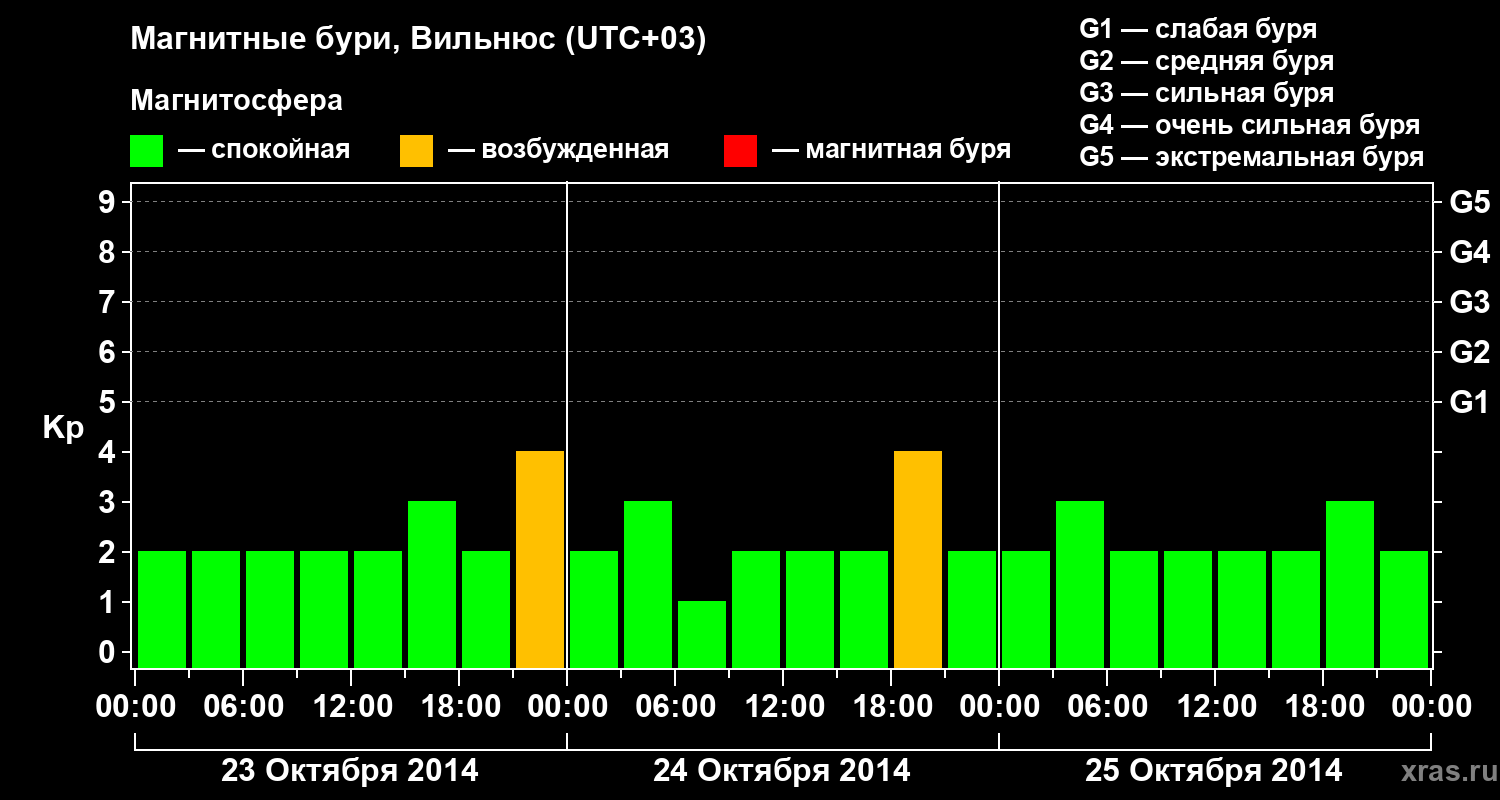
Task: Click the '06:00' time label for 24 October
Action: (x=675, y=706)
